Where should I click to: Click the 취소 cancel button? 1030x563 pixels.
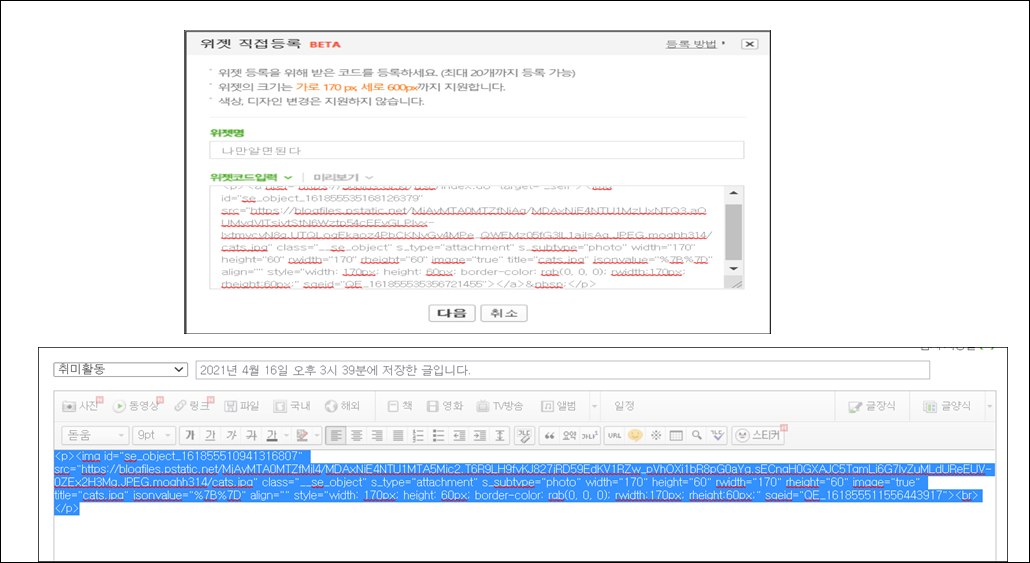tap(504, 313)
